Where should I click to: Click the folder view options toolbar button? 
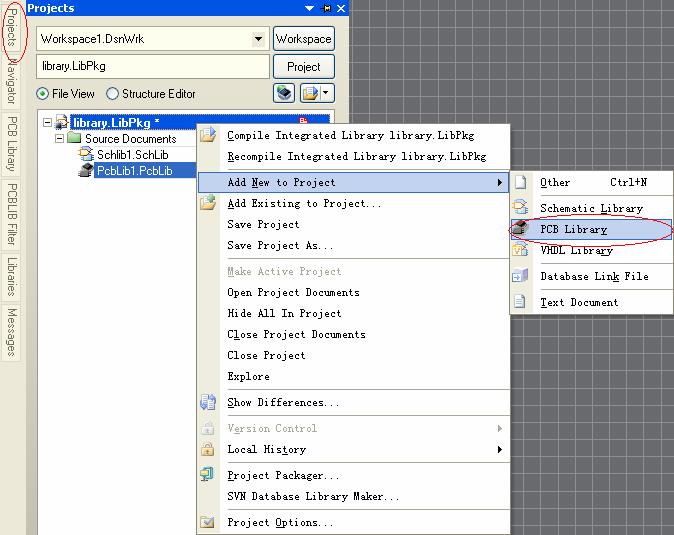pos(310,93)
